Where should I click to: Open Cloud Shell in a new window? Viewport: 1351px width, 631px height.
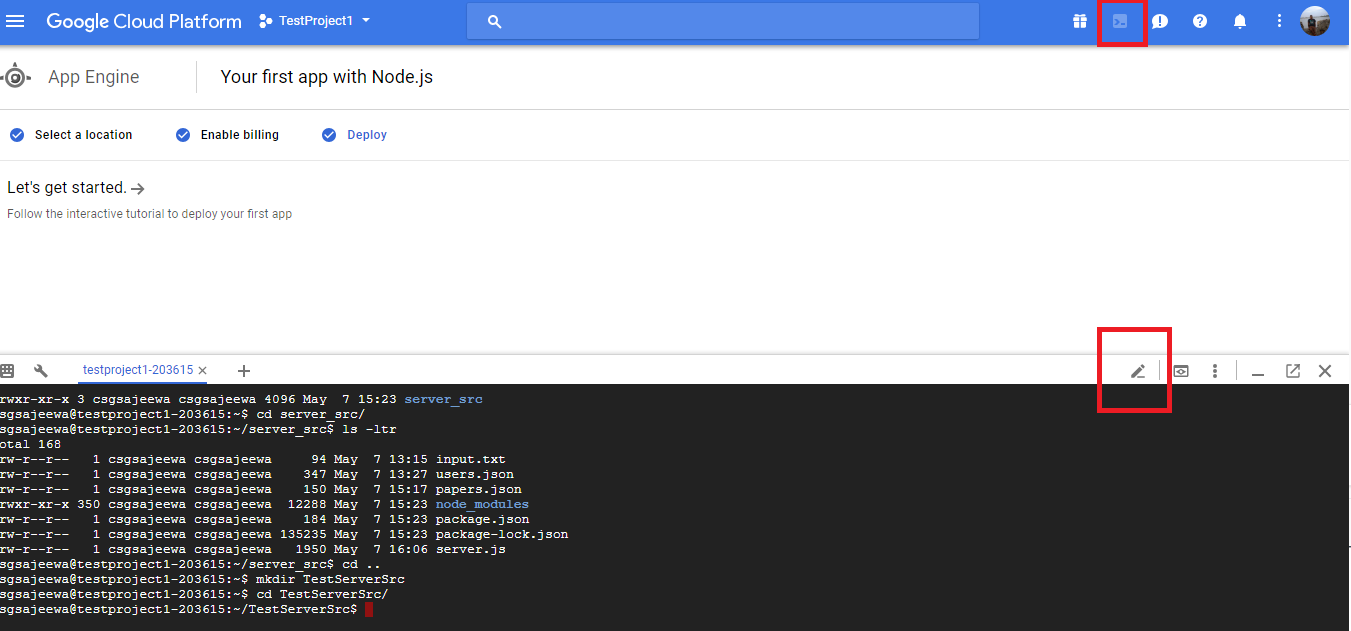1293,371
